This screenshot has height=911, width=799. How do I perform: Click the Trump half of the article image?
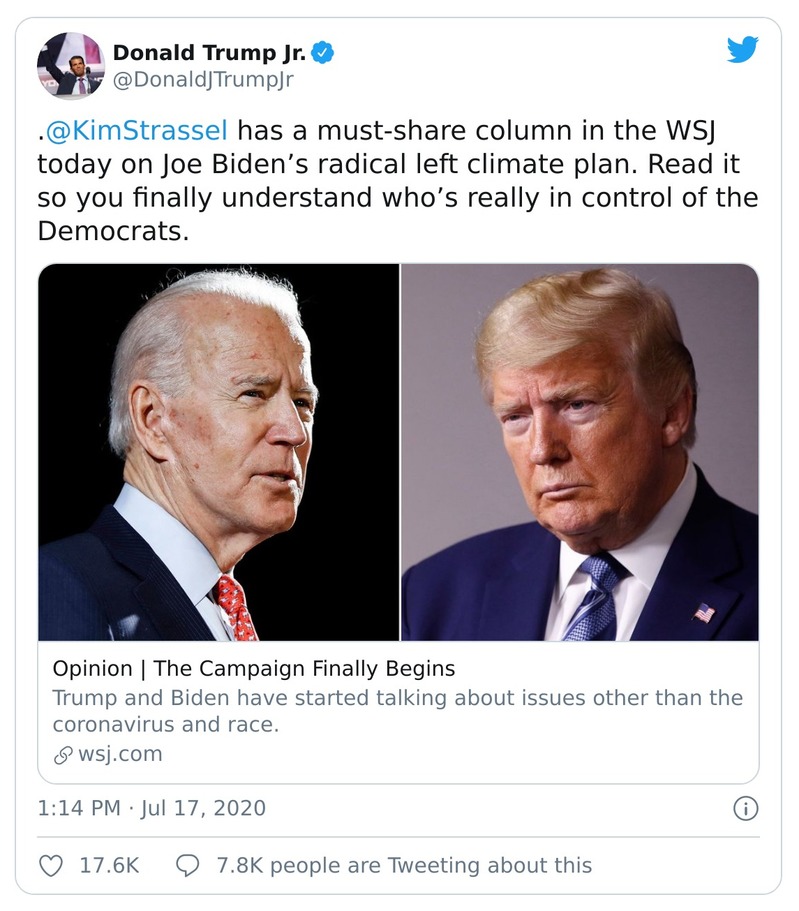[x=580, y=450]
